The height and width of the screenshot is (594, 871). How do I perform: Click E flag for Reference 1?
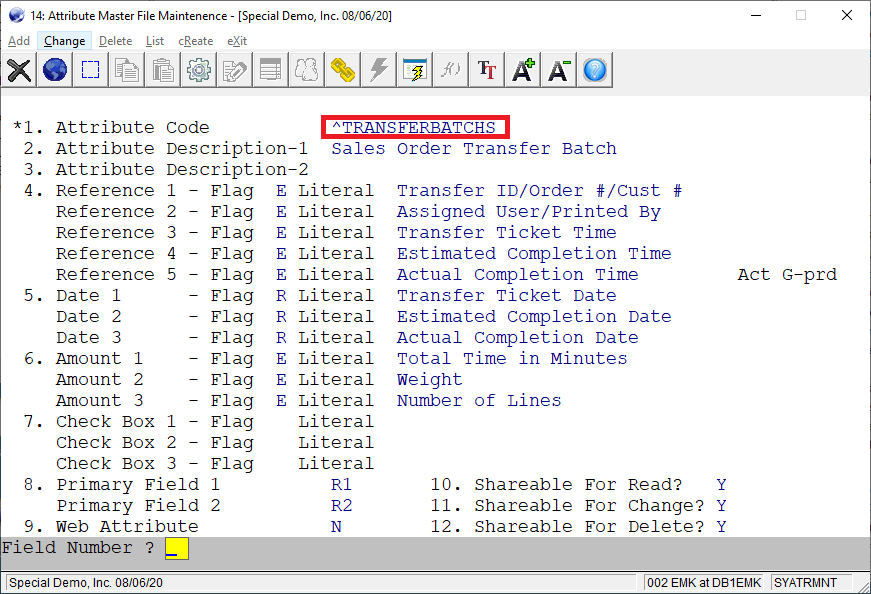[x=281, y=191]
